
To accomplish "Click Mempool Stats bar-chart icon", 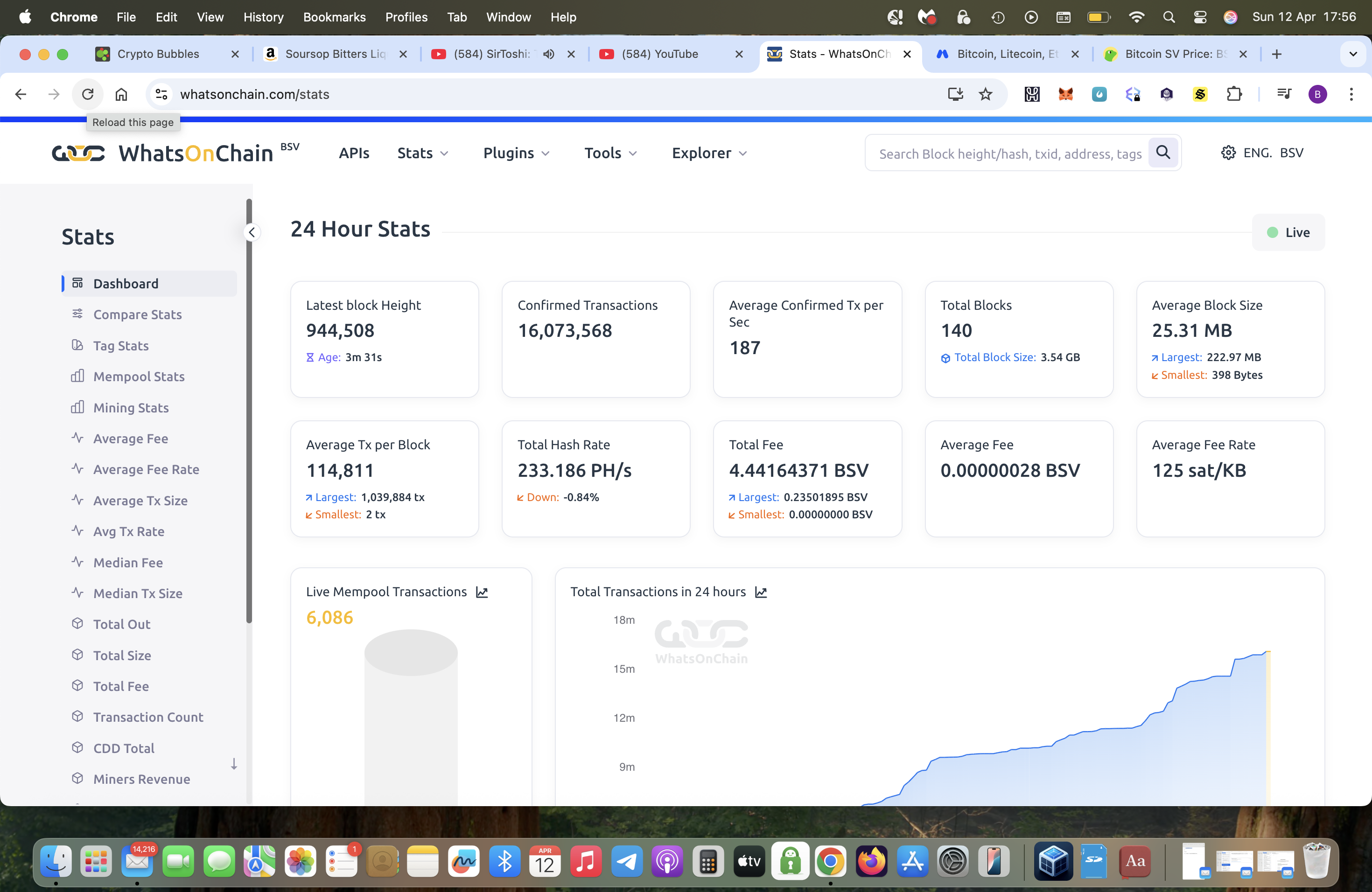I will coord(77,376).
